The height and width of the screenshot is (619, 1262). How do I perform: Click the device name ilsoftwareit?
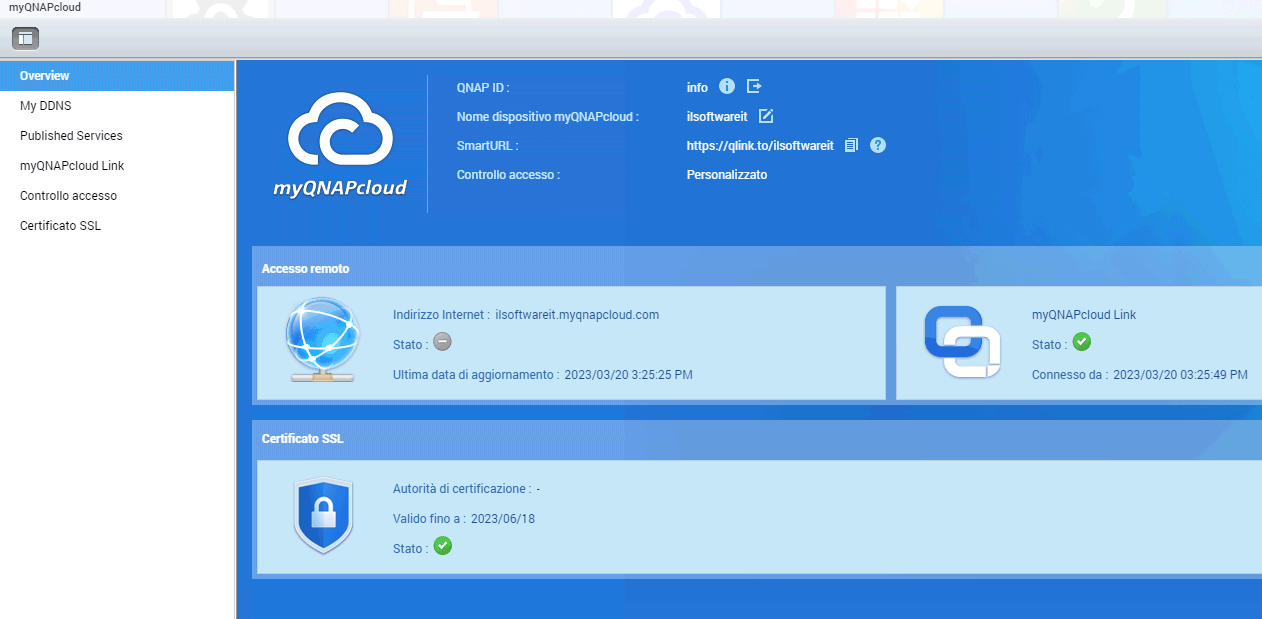[x=717, y=117]
